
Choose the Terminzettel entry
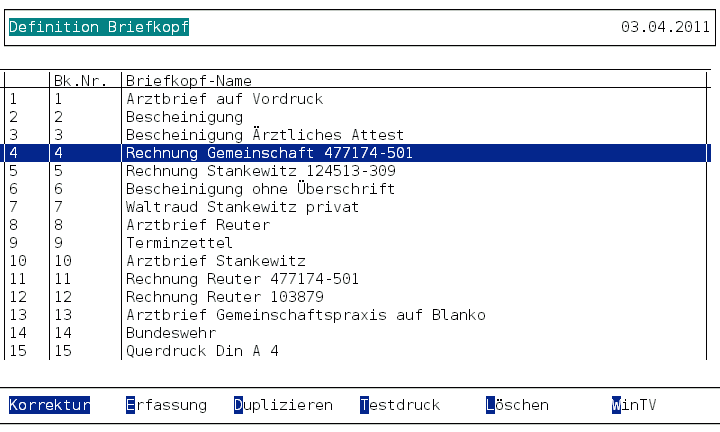coord(357,243)
